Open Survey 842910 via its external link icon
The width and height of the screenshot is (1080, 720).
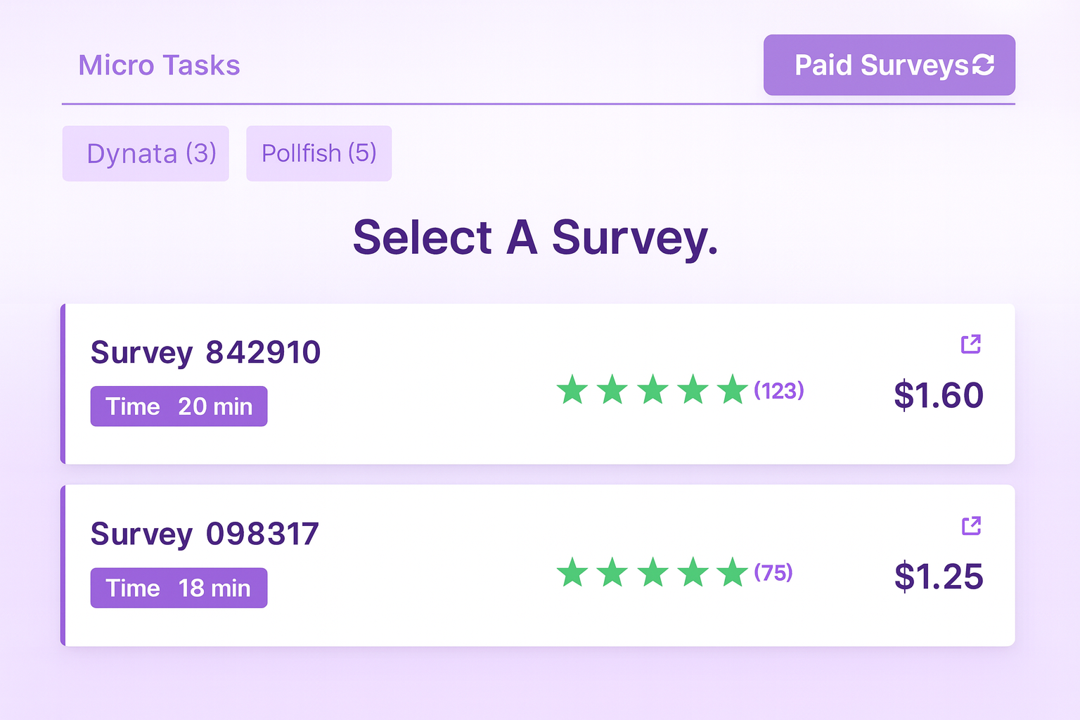click(x=970, y=344)
